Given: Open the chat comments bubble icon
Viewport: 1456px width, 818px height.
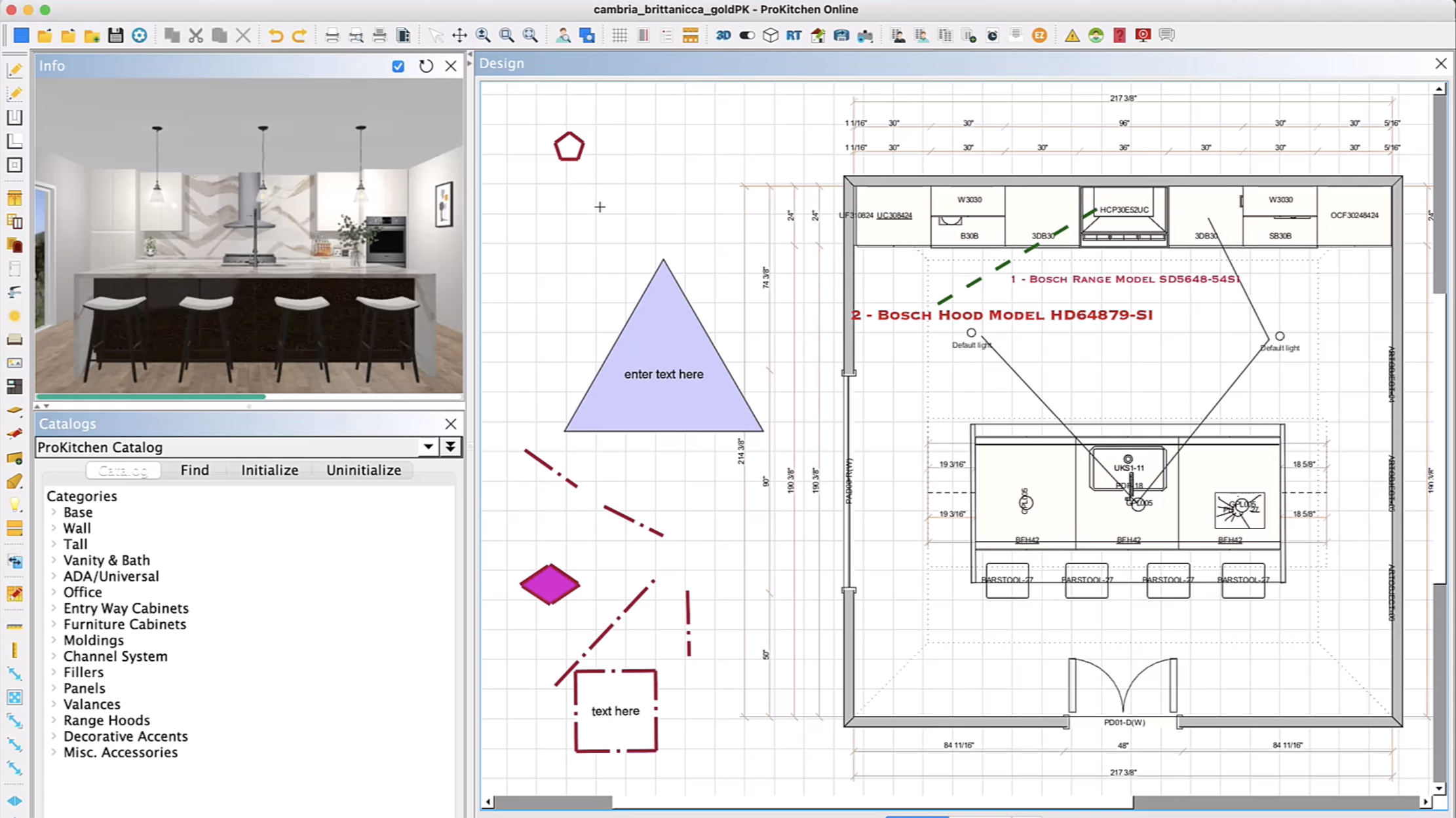Looking at the screenshot, I should tap(1166, 35).
